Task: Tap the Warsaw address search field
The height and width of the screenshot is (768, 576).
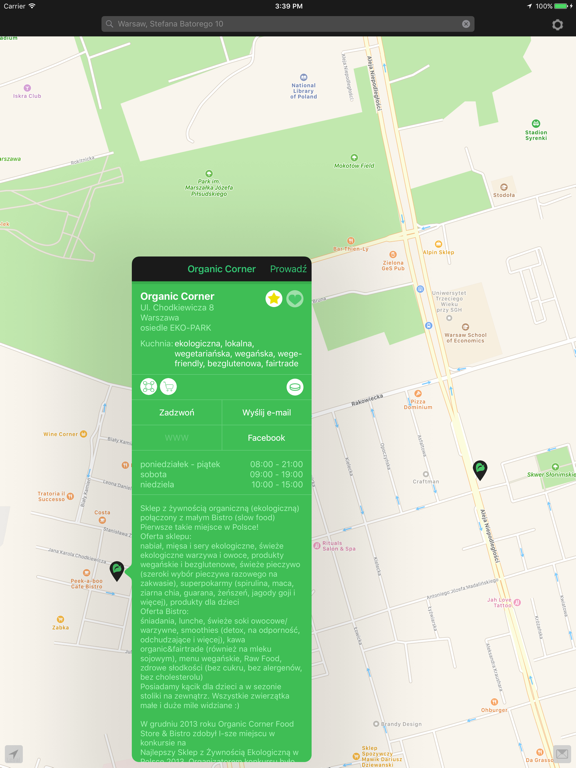Action: [x=288, y=24]
